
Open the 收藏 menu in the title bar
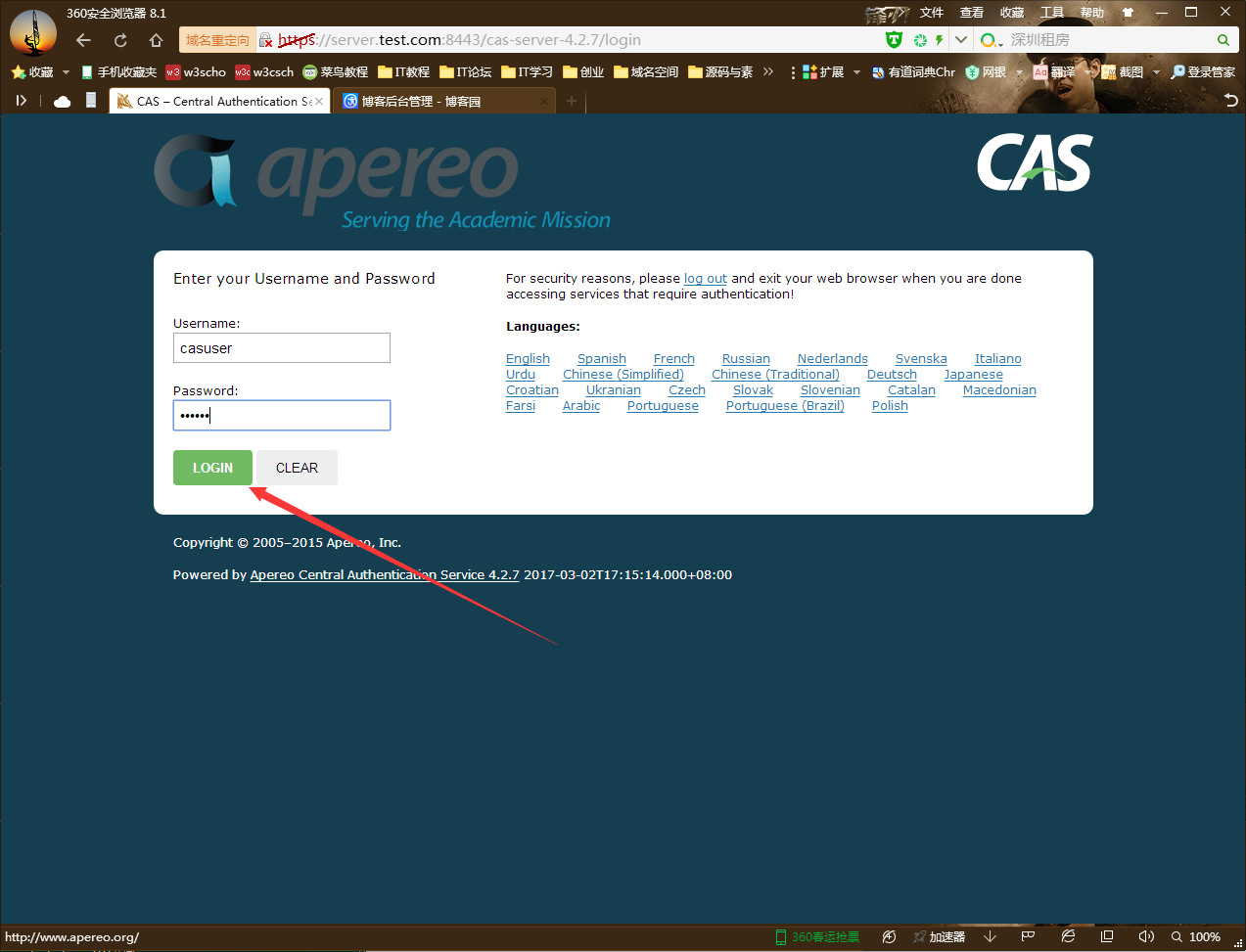pyautogui.click(x=1012, y=13)
